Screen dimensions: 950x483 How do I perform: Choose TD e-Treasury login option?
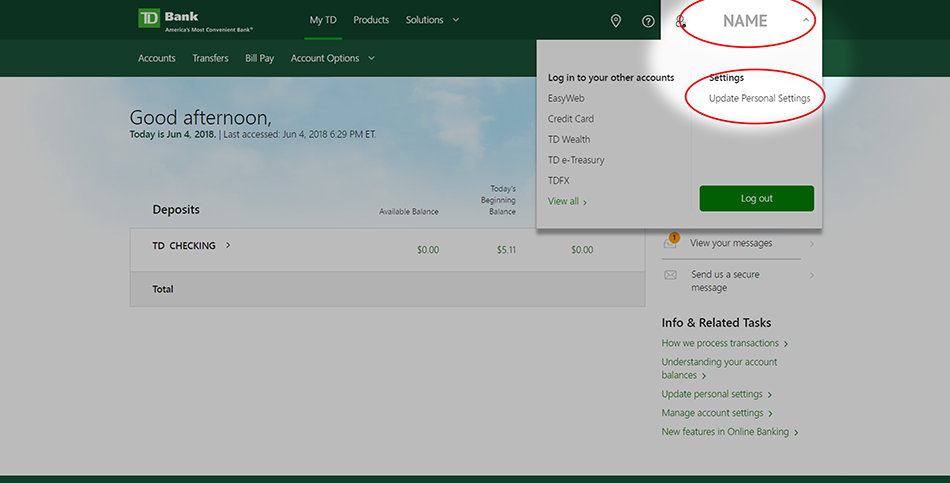pos(576,160)
